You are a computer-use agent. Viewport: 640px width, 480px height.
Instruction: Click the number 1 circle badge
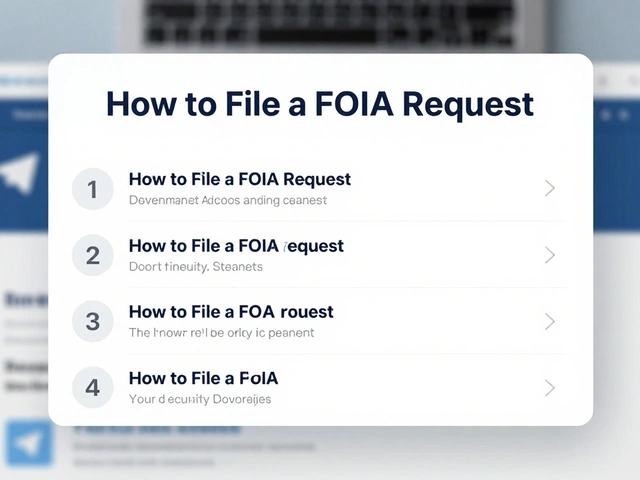pos(93,189)
